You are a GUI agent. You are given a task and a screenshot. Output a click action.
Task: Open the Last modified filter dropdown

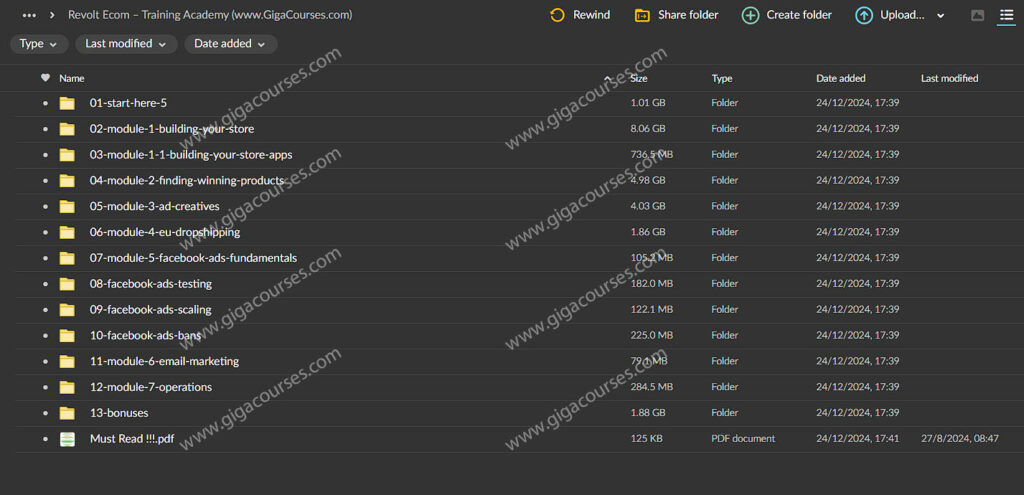[126, 44]
